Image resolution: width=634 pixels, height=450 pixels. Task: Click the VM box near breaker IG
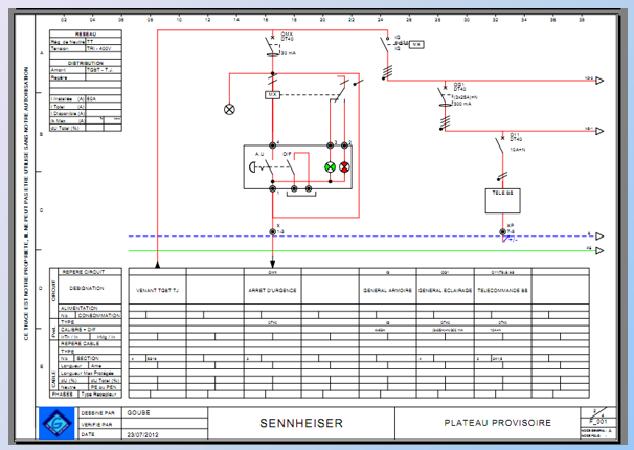point(416,44)
